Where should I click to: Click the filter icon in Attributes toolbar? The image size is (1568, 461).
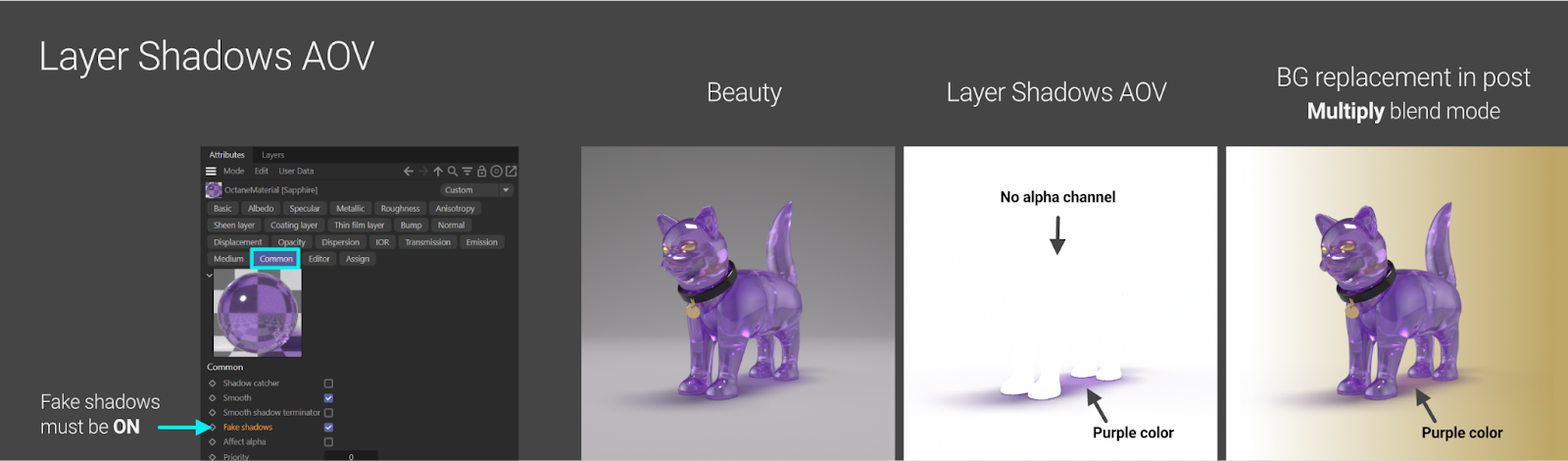467,171
